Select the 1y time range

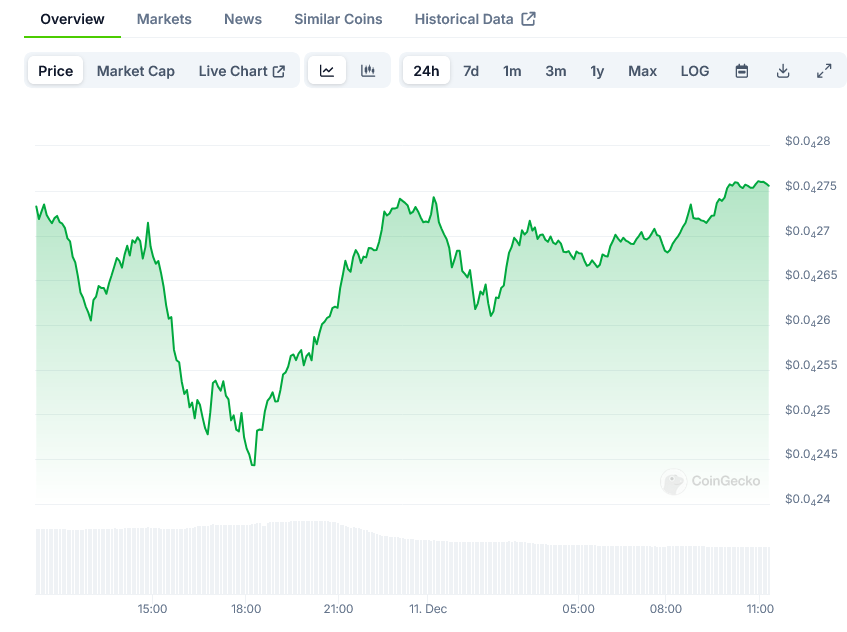pos(597,71)
